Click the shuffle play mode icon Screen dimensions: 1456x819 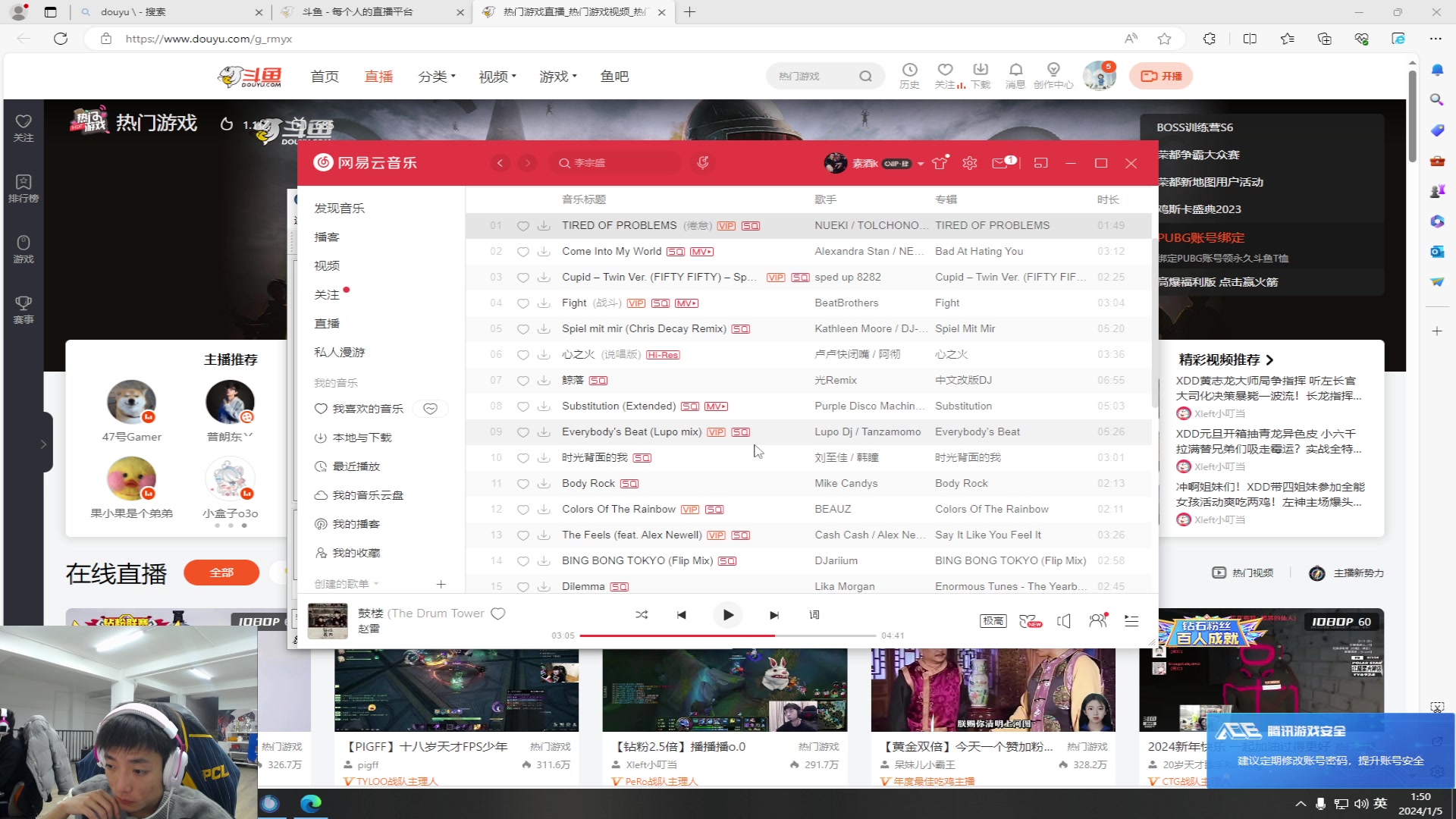tap(642, 615)
